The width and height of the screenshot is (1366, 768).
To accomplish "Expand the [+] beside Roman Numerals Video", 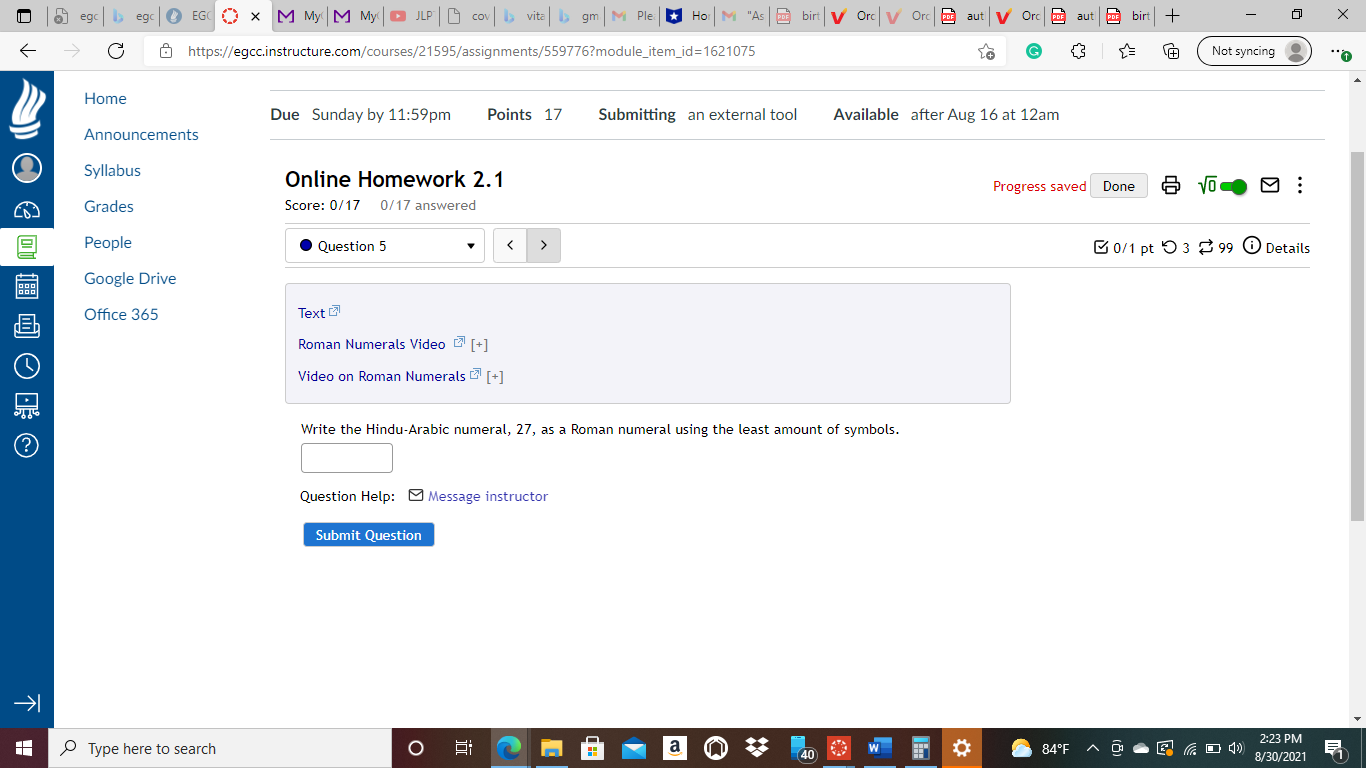I will pos(480,345).
